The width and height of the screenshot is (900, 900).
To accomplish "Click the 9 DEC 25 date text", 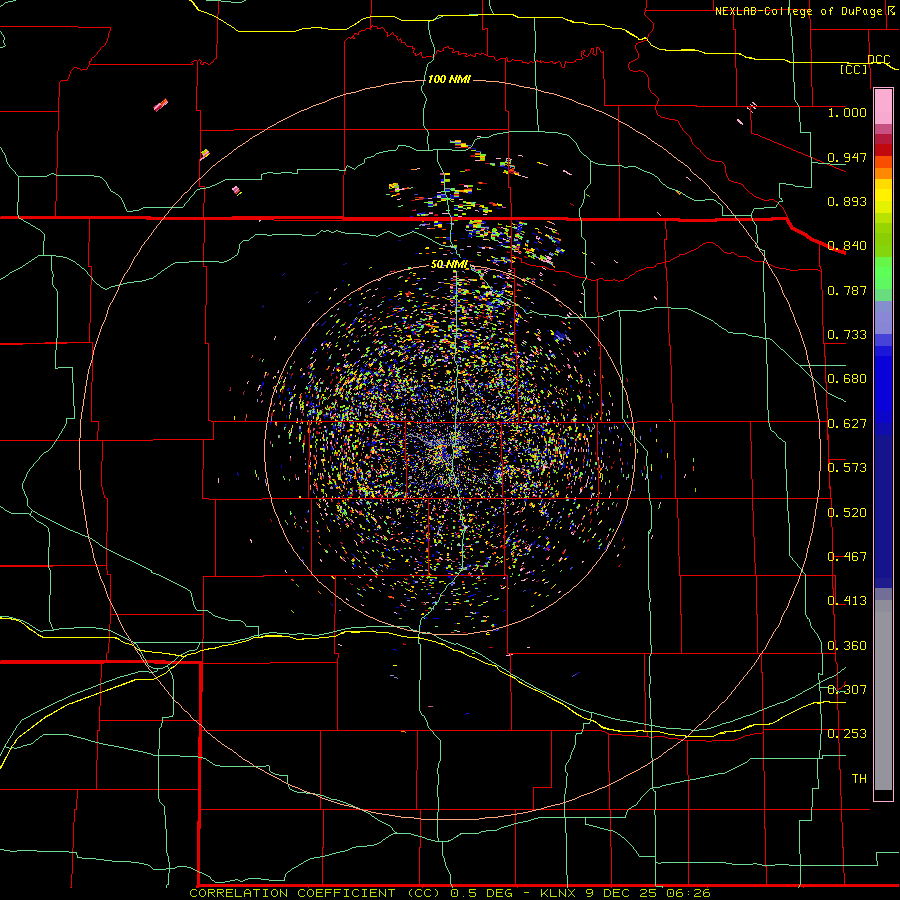I will [x=622, y=893].
